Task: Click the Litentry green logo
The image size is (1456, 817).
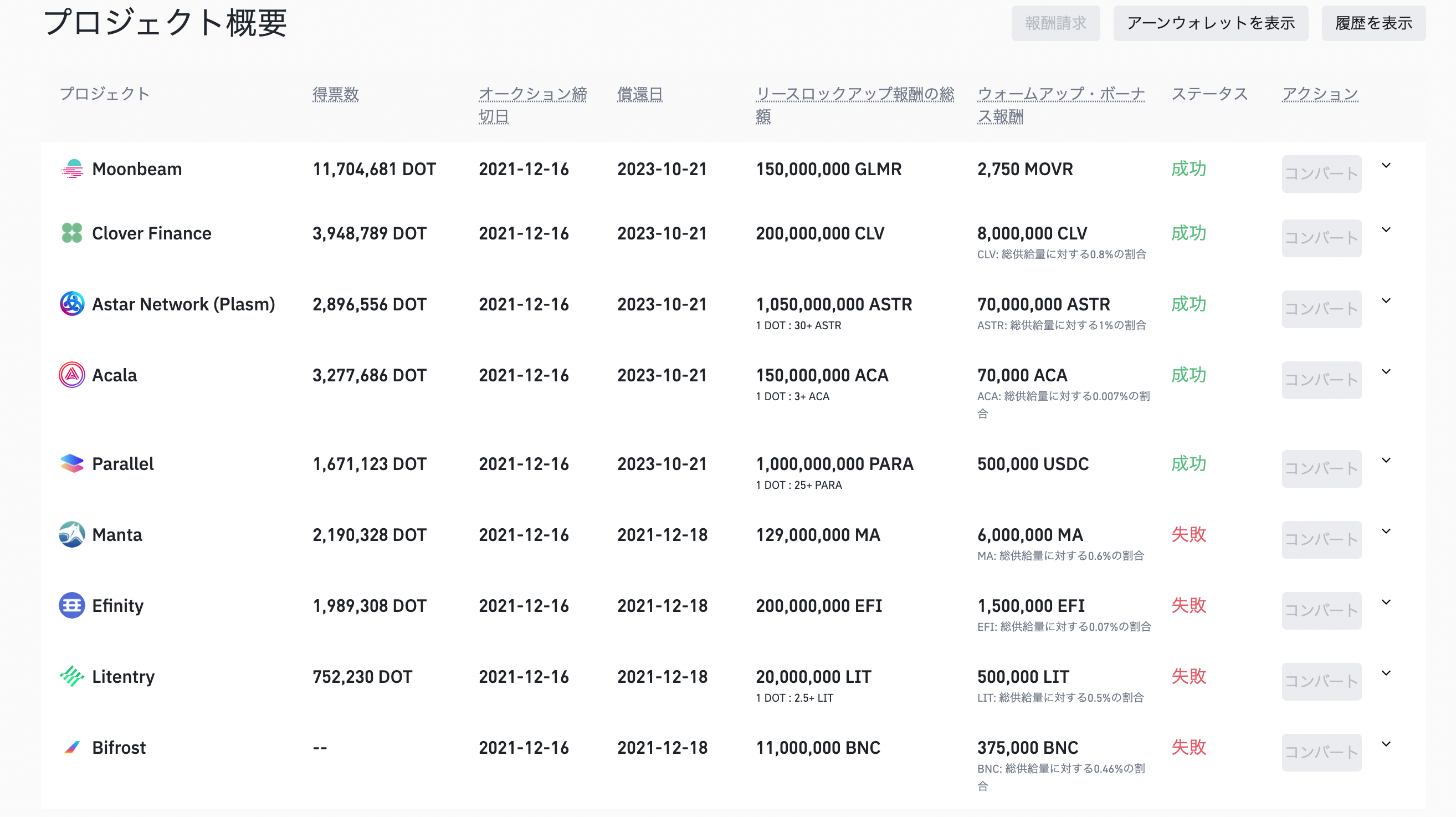Action: click(x=72, y=676)
